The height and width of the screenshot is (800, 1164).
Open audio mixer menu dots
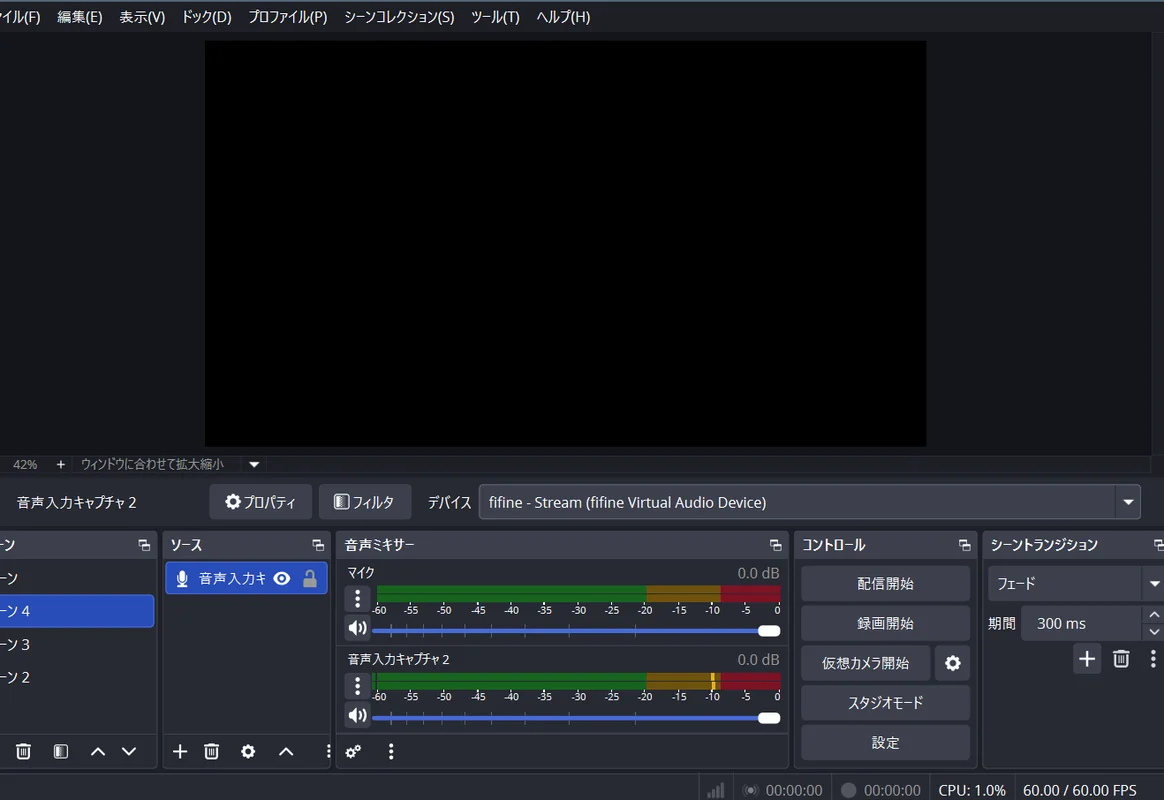click(391, 752)
